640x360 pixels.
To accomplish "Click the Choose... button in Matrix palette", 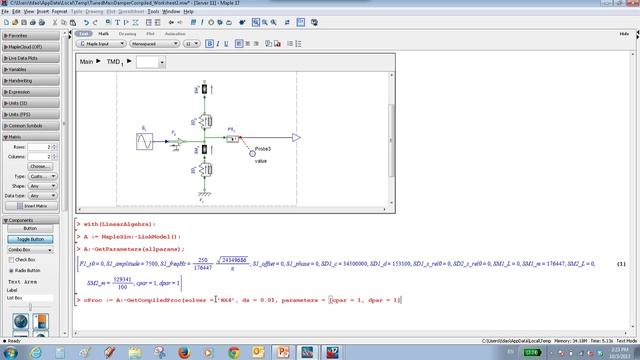I will pos(40,167).
